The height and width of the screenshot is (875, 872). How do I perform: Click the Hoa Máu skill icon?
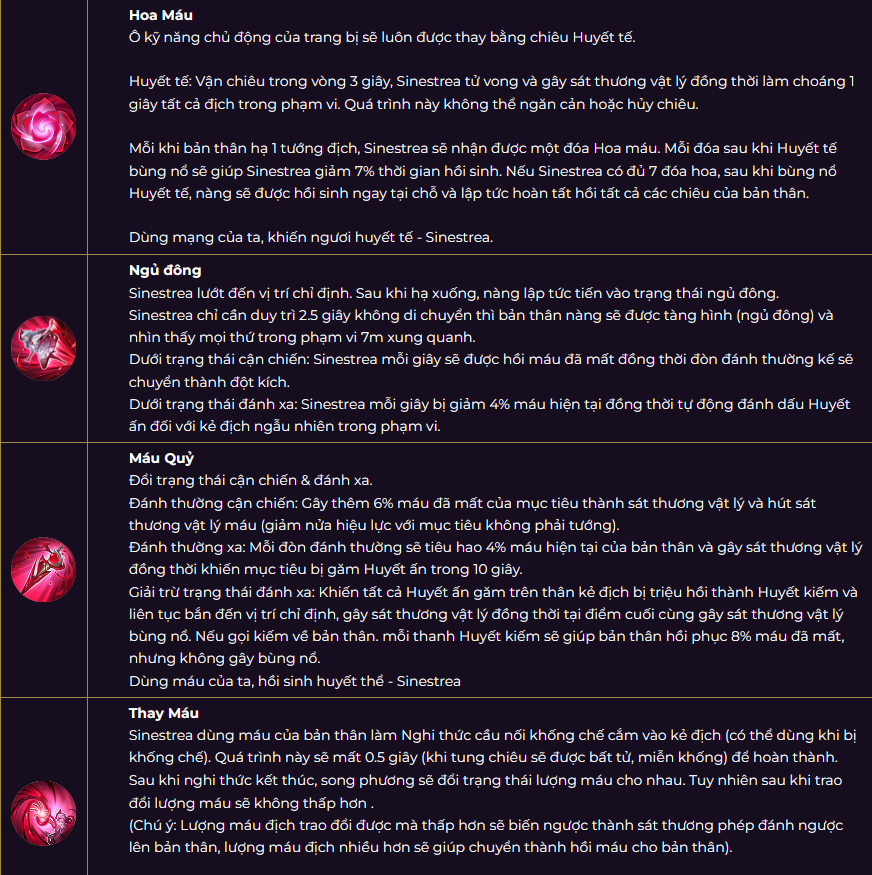pyautogui.click(x=43, y=127)
